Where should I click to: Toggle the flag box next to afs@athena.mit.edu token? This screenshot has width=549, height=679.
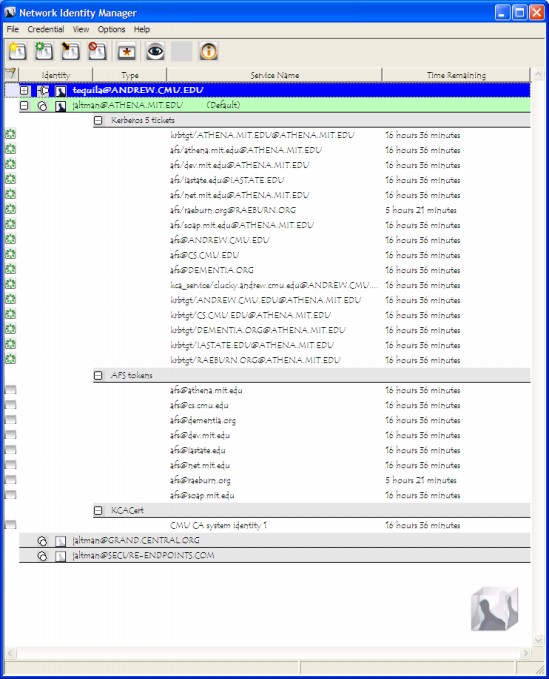click(10, 390)
